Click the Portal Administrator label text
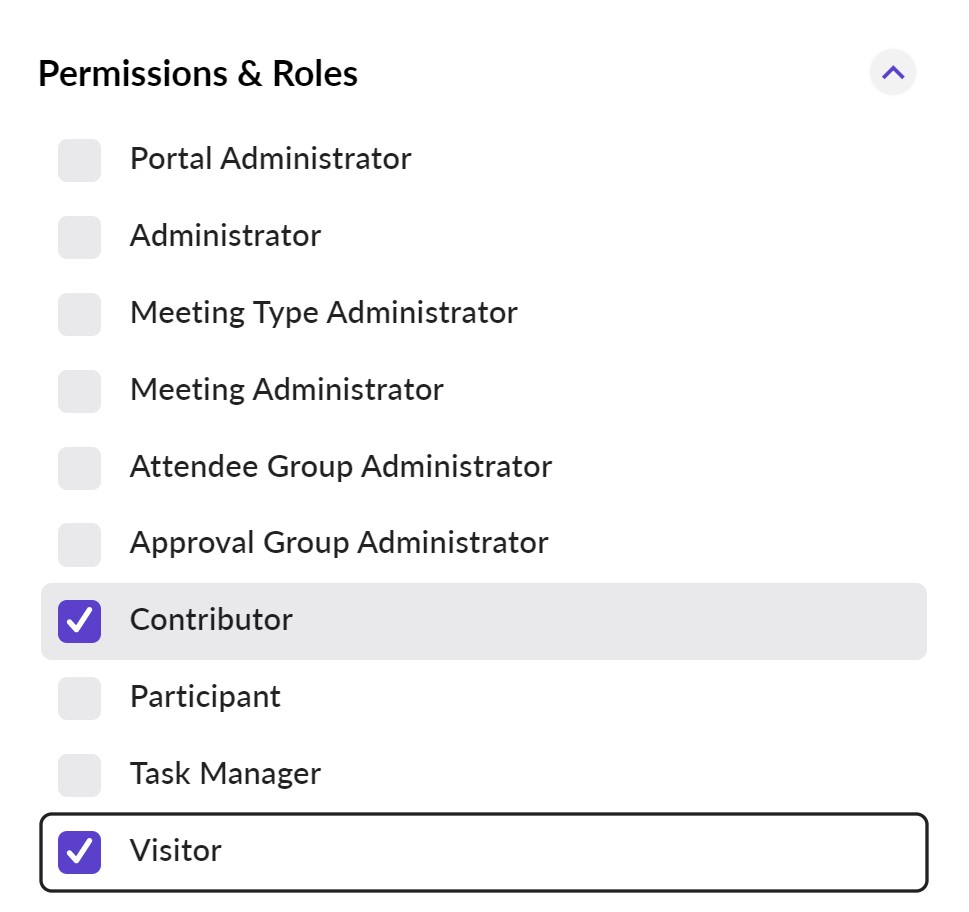The width and height of the screenshot is (969, 912). (x=270, y=159)
